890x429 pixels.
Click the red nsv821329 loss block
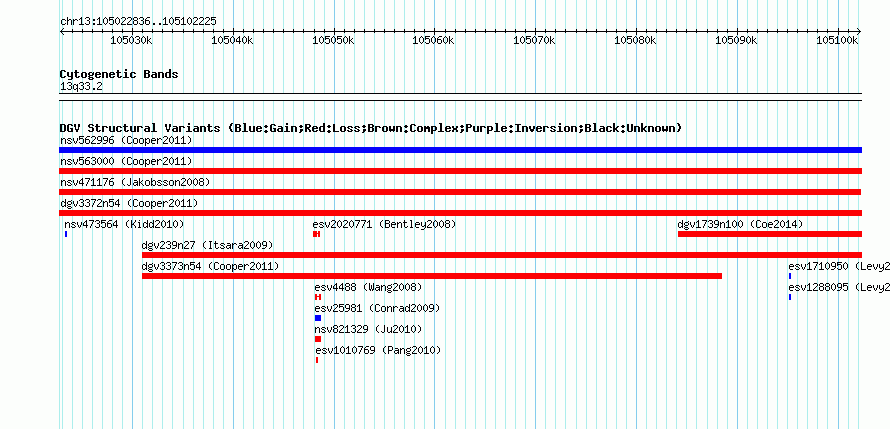pyautogui.click(x=318, y=339)
